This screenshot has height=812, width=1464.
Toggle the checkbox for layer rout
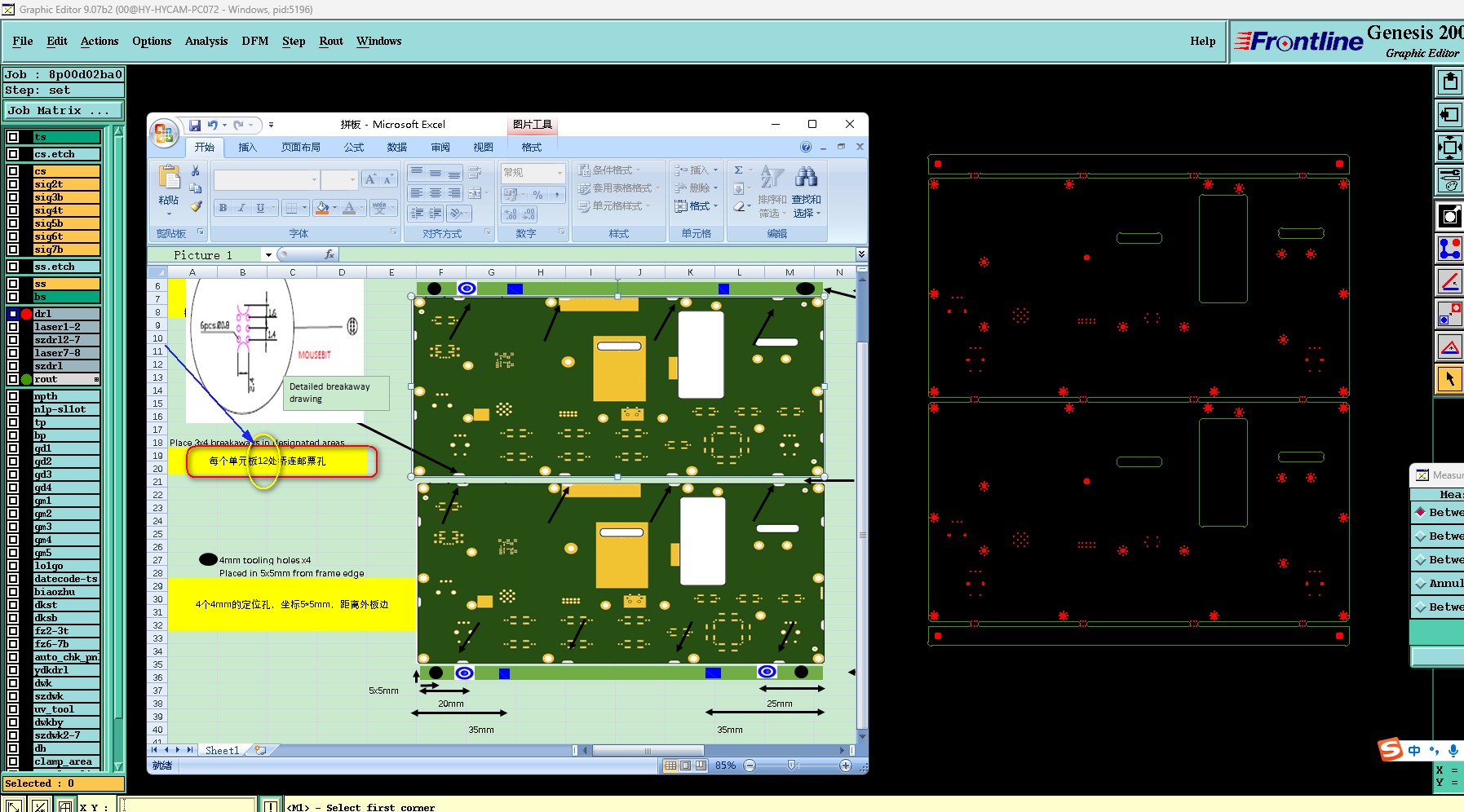tap(13, 379)
